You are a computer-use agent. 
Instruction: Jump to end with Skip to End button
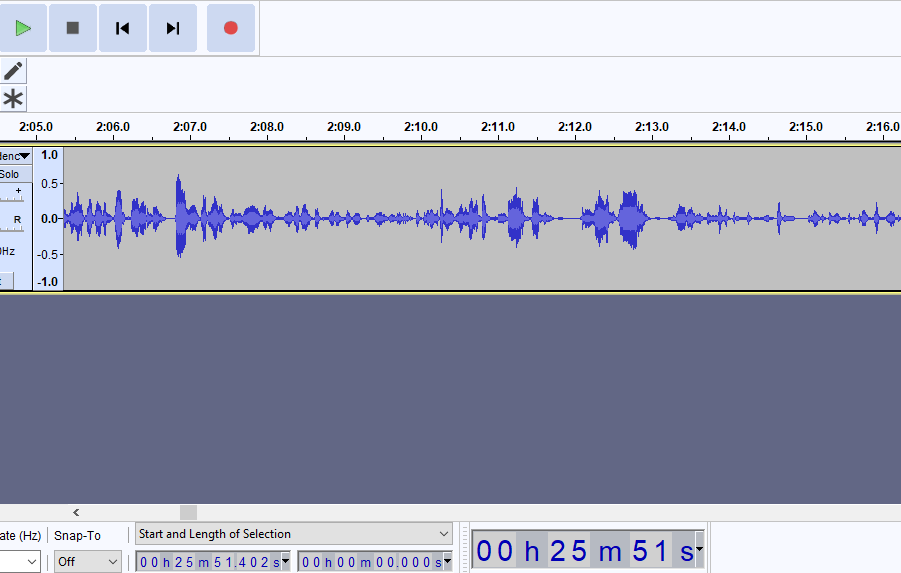[x=172, y=28]
